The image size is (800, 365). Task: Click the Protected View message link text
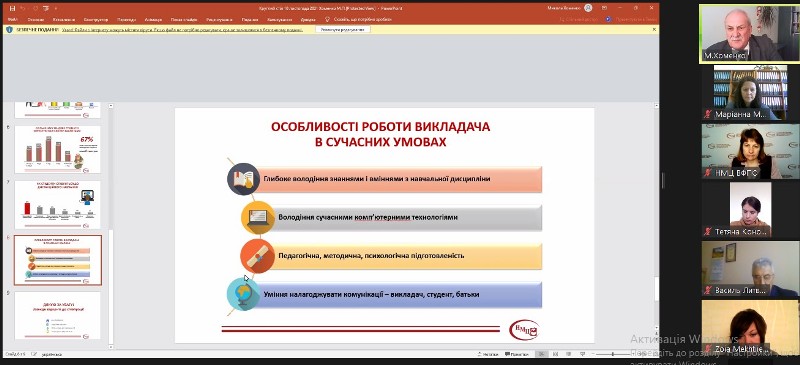(x=182, y=30)
